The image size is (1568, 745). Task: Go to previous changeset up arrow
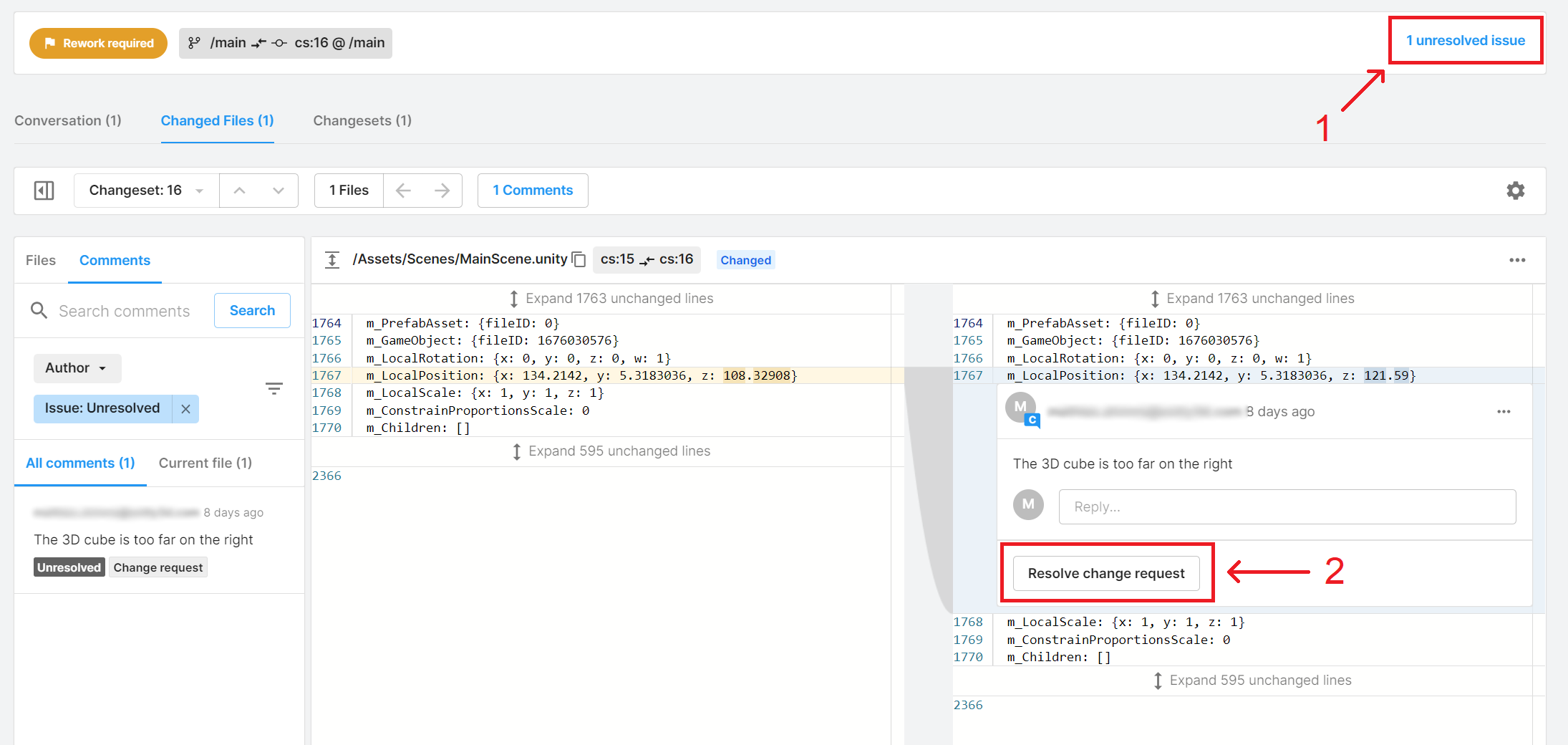(x=240, y=191)
